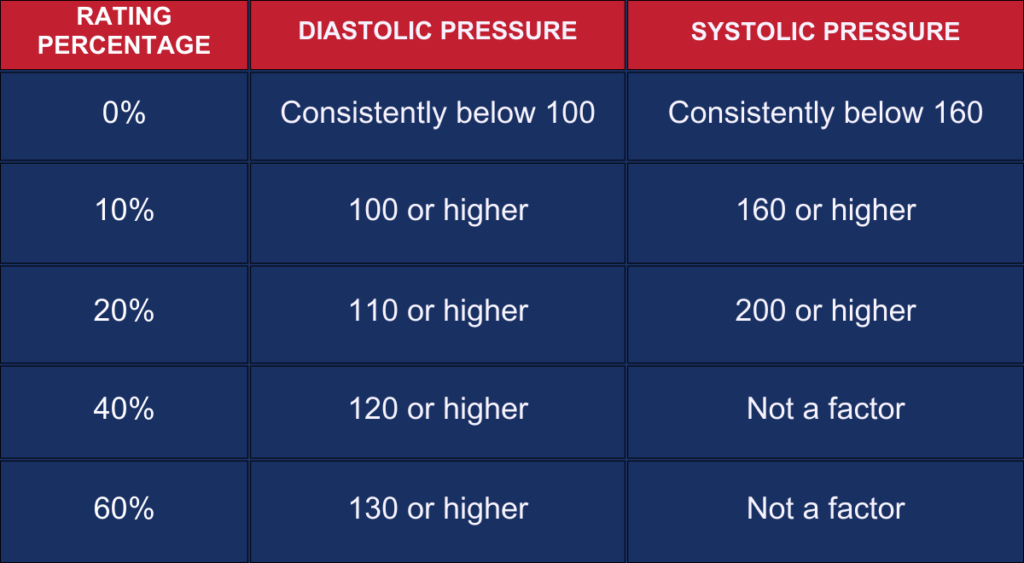Click the 'Consistently below 100' diastolic cell
This screenshot has width=1024, height=563.
(438, 113)
